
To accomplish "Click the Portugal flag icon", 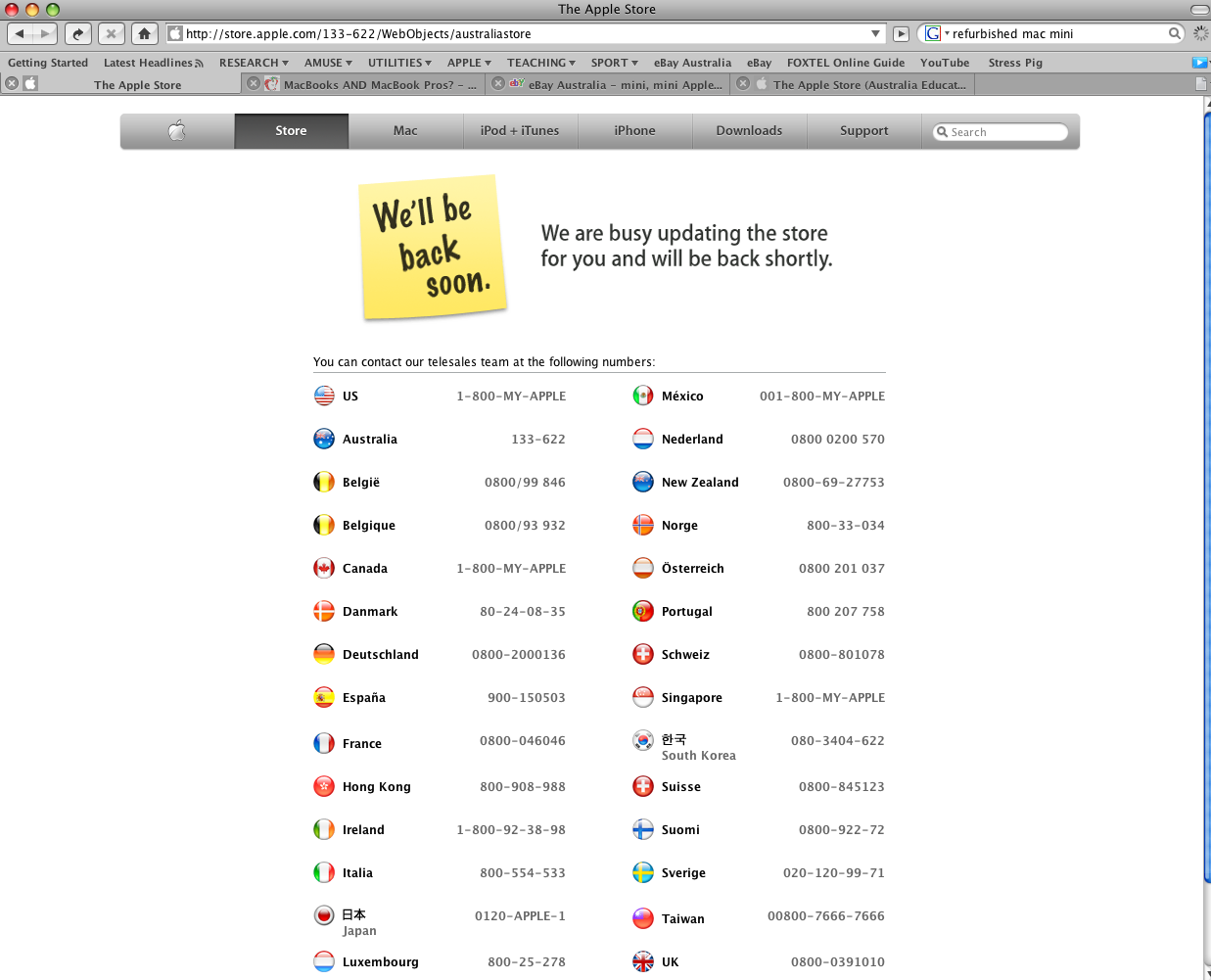I will 643,611.
